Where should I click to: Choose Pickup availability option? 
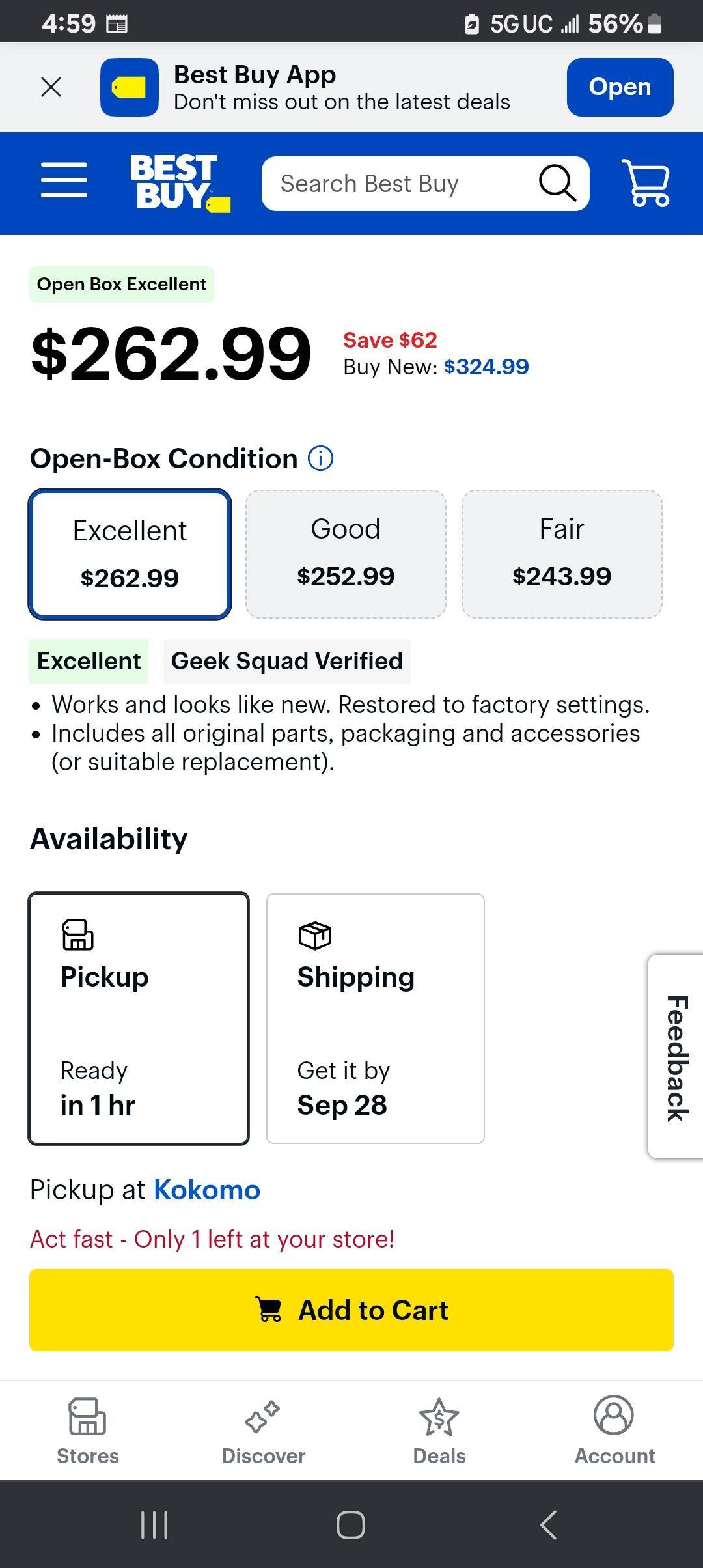[139, 1018]
